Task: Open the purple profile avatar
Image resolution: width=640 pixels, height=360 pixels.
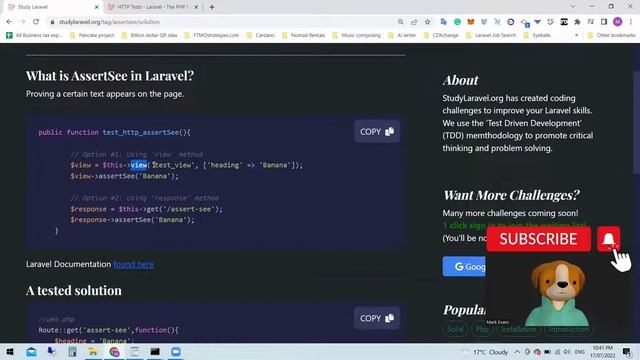Action: tap(618, 22)
